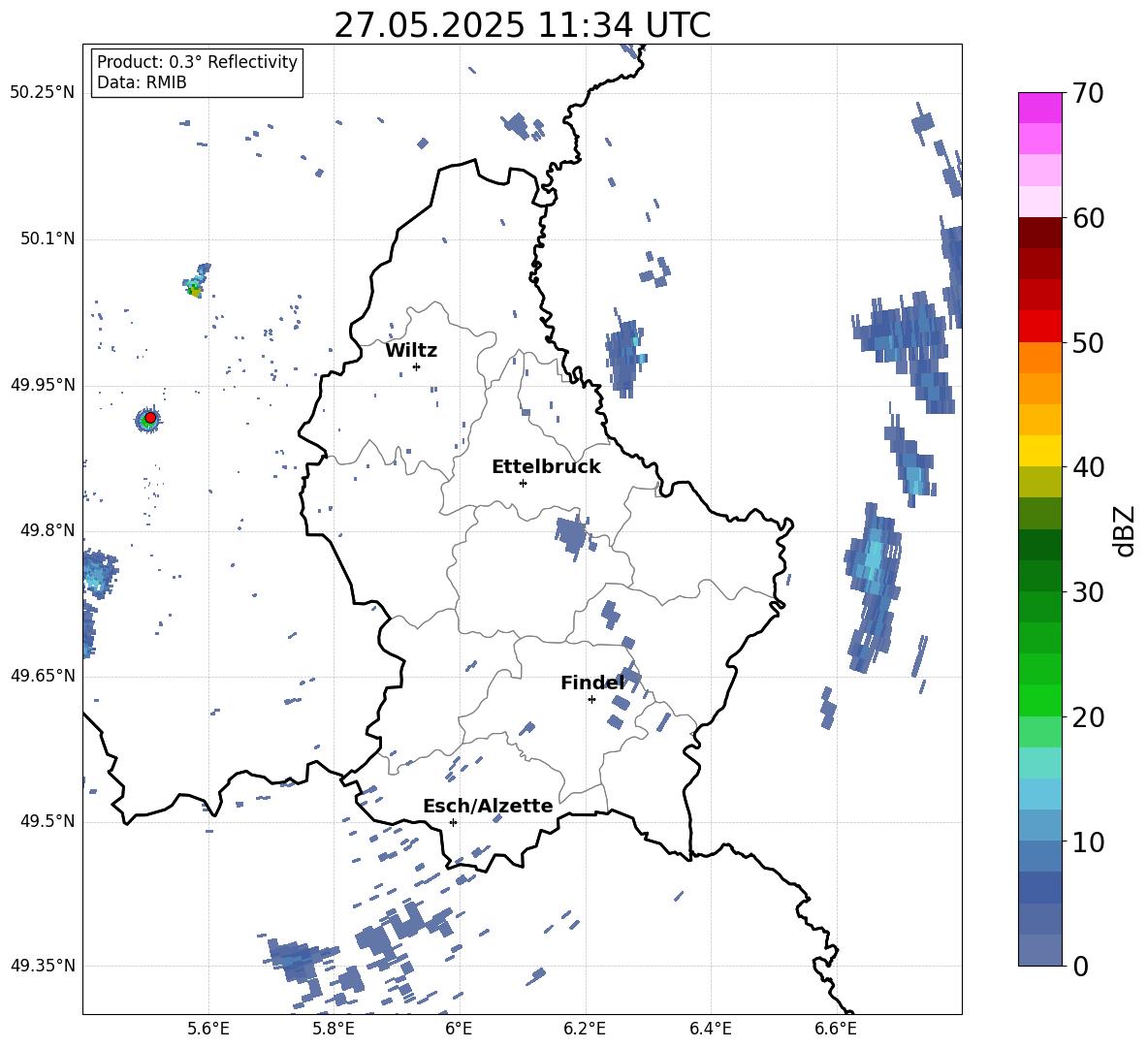Click the 50.1°N latitude label
Viewport: 1148px width, 1048px height.
[48, 238]
